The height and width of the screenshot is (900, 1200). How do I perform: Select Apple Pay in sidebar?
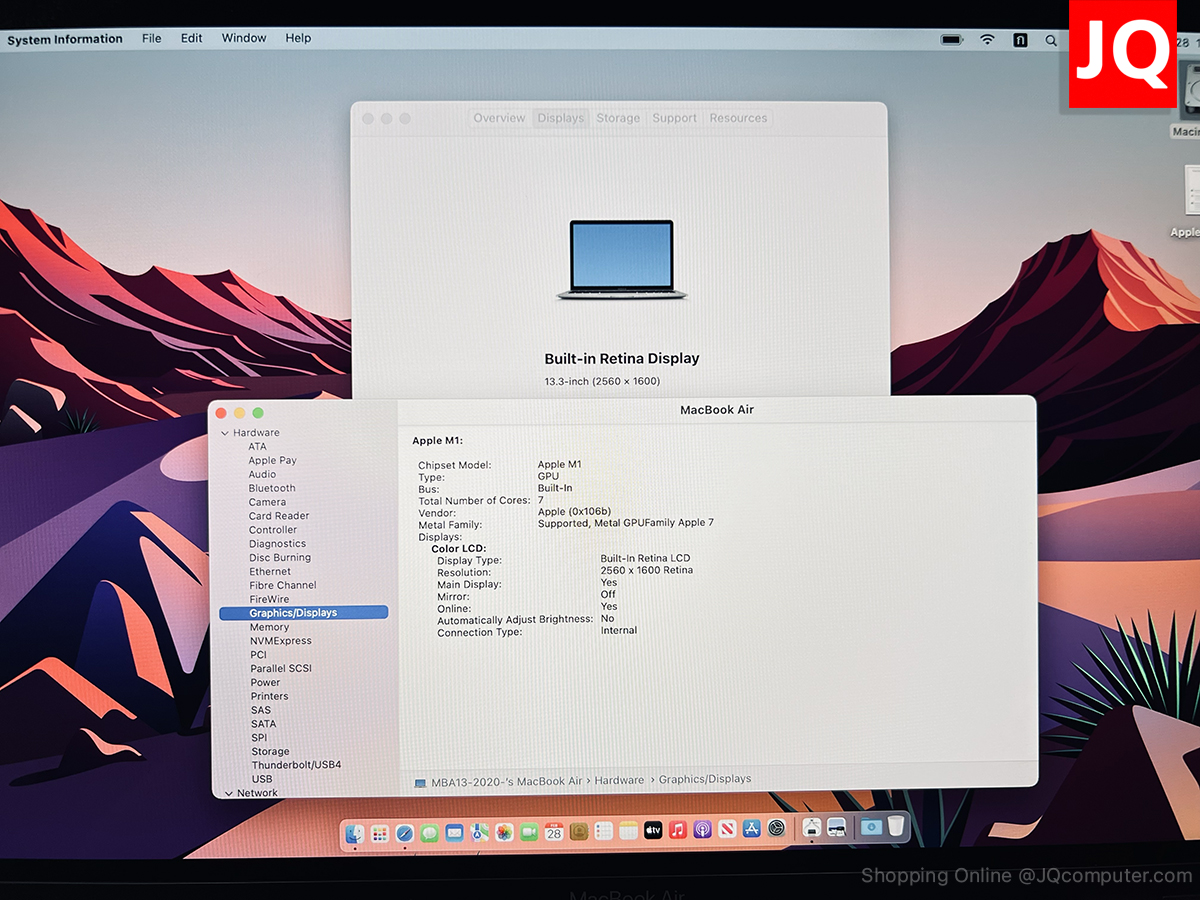pos(272,460)
